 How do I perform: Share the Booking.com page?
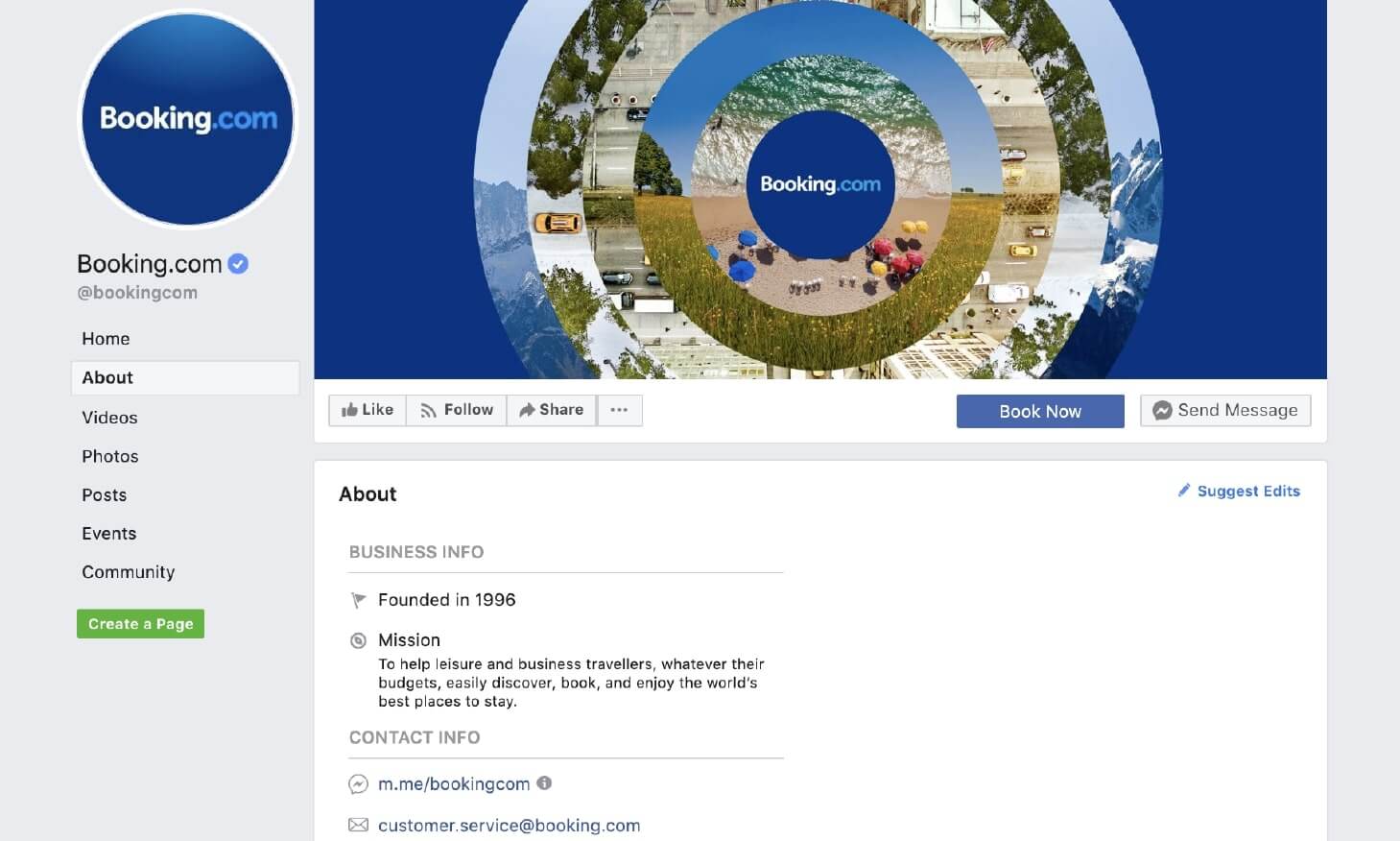(552, 410)
